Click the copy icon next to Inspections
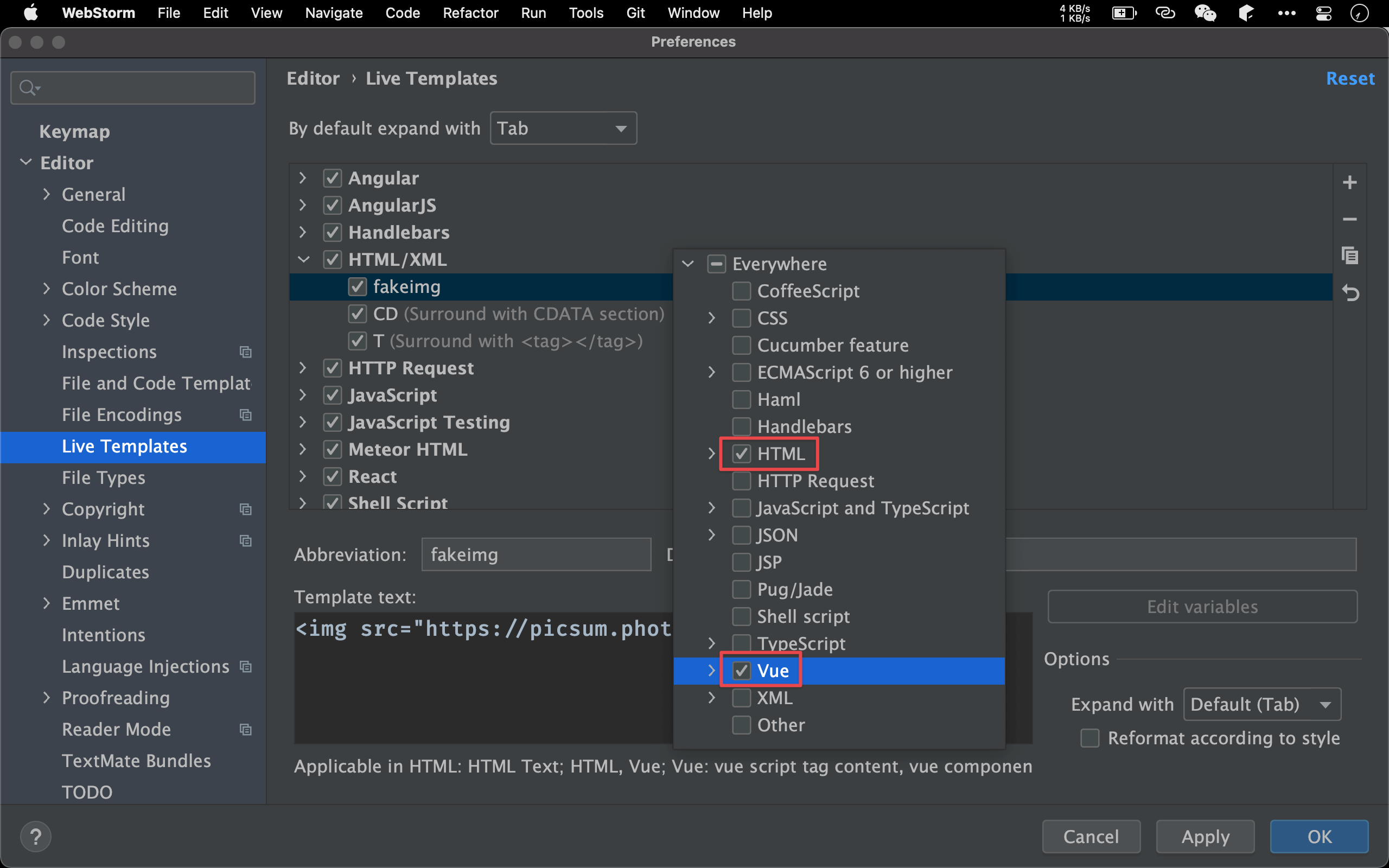1389x868 pixels. [246, 352]
